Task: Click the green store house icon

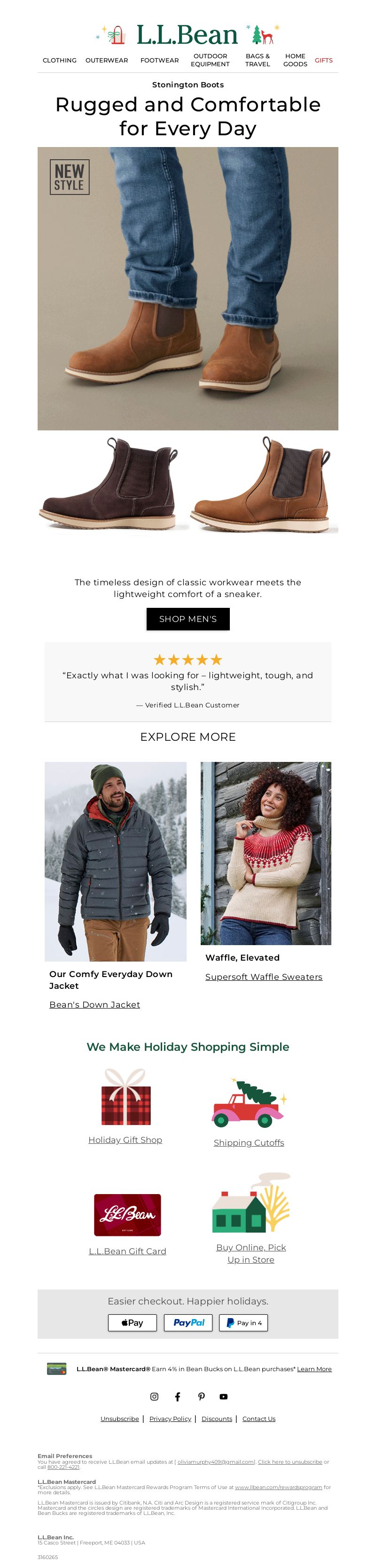Action: coord(251,1202)
